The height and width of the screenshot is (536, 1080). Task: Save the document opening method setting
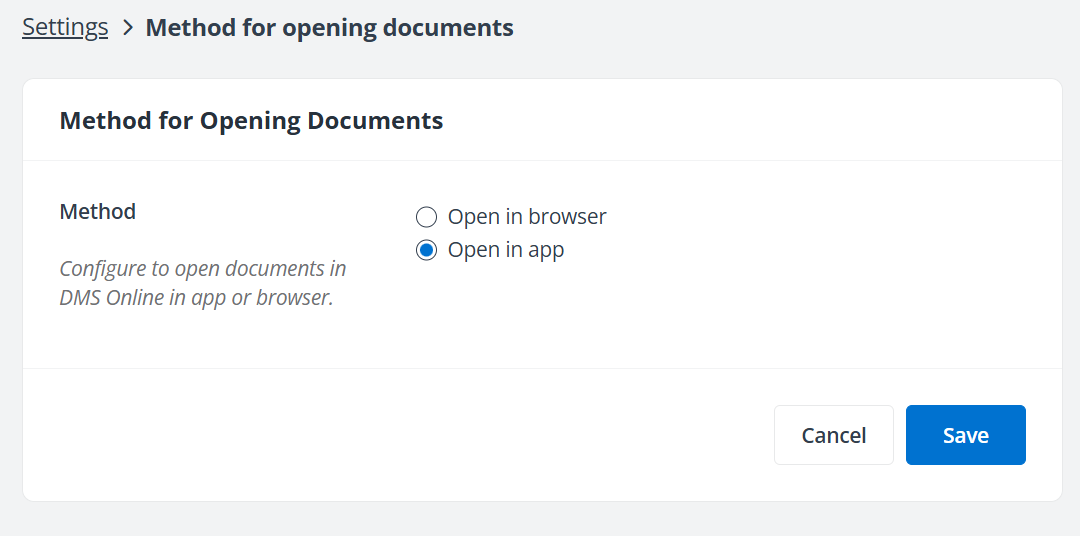965,435
